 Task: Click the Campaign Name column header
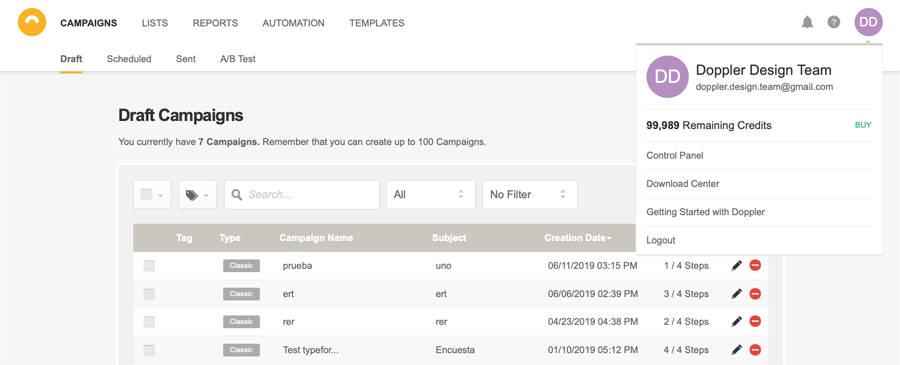tap(316, 238)
